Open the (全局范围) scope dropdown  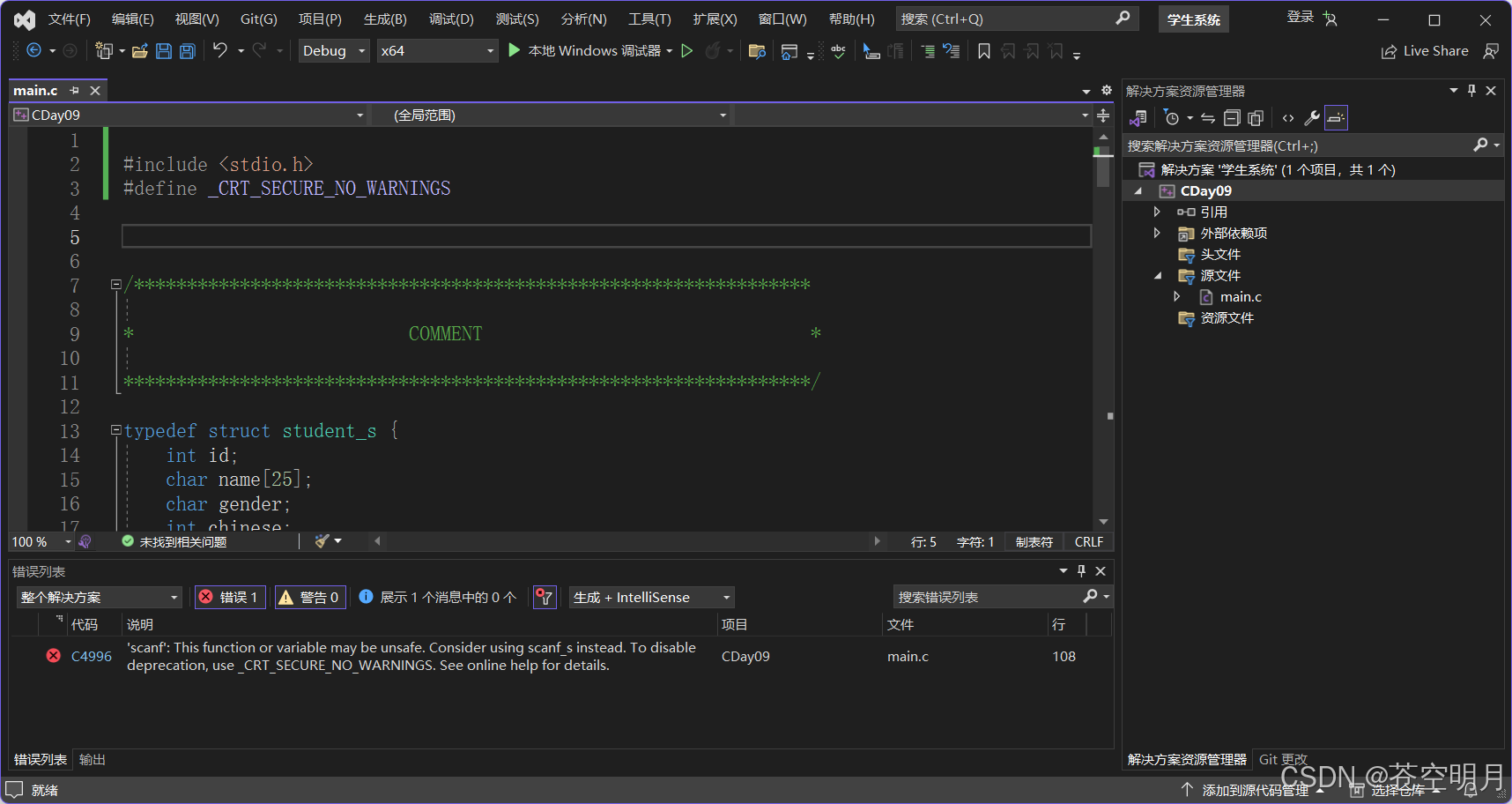[x=551, y=115]
